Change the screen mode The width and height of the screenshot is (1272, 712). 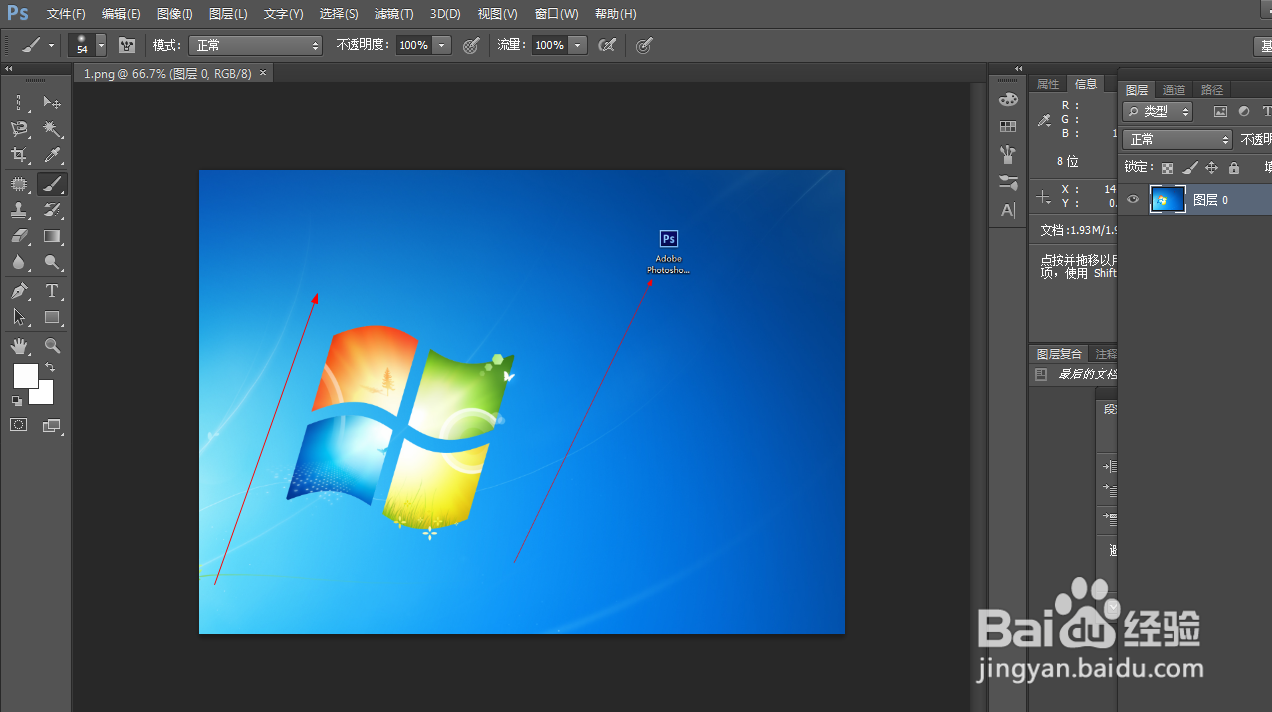pos(52,425)
